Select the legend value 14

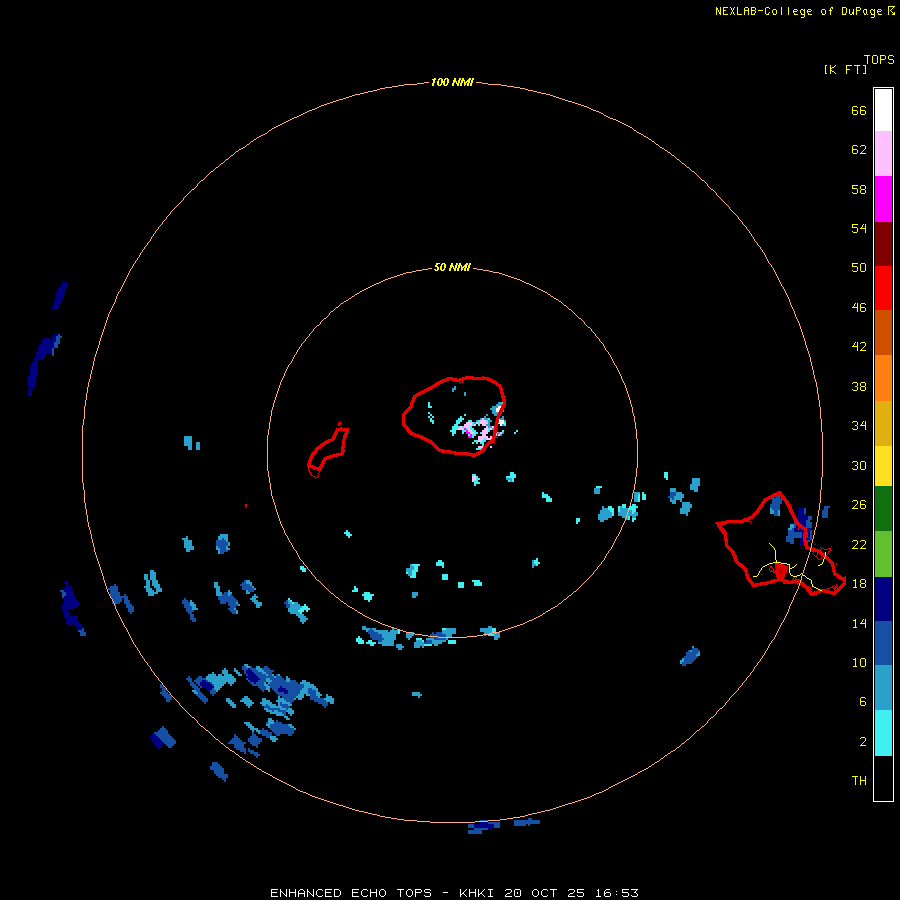click(x=859, y=623)
